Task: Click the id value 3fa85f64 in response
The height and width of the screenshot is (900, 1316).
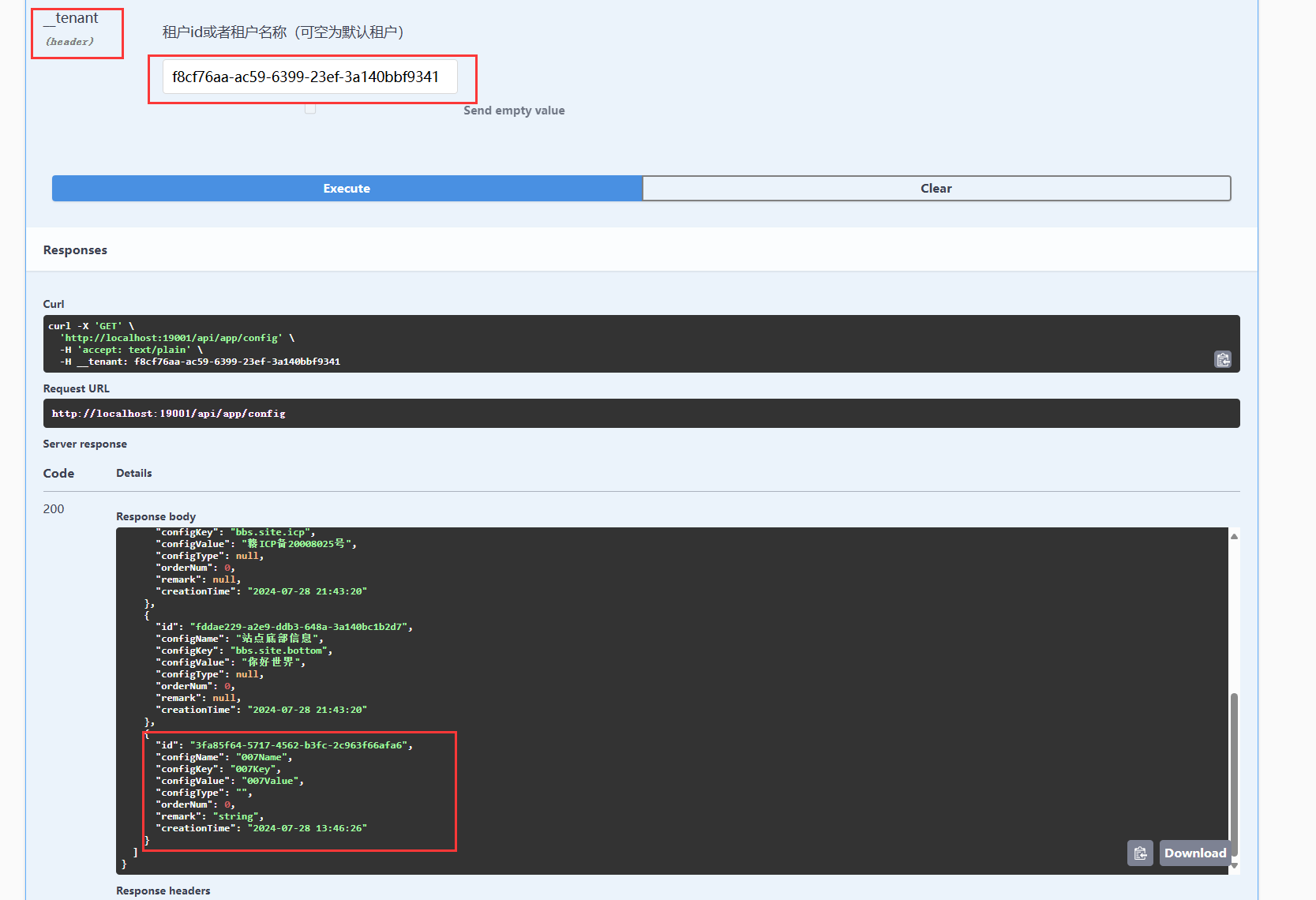Action: point(300,745)
